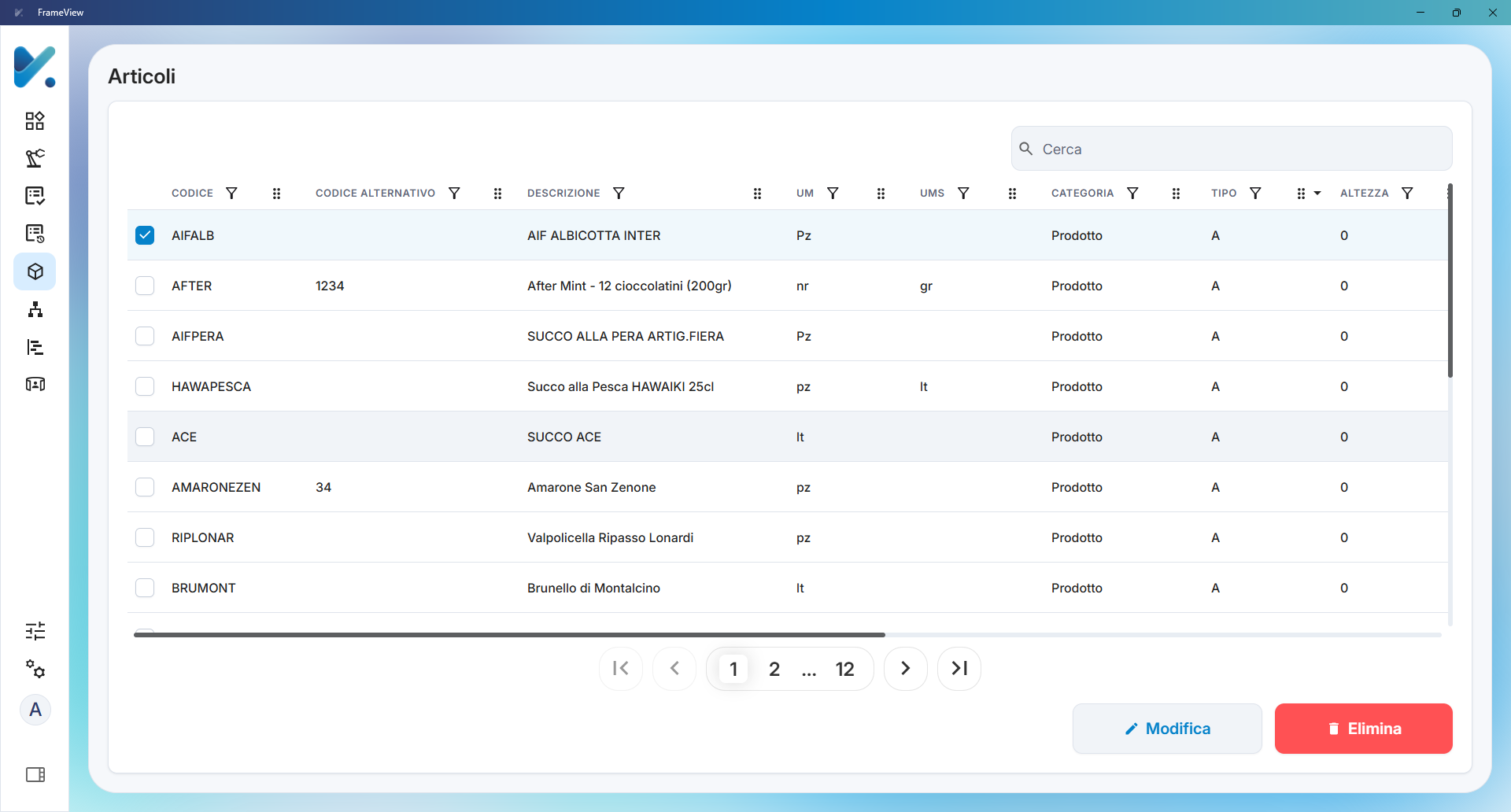1511x812 pixels.
Task: Select the Articoli cube icon in sidebar
Action: pos(35,271)
